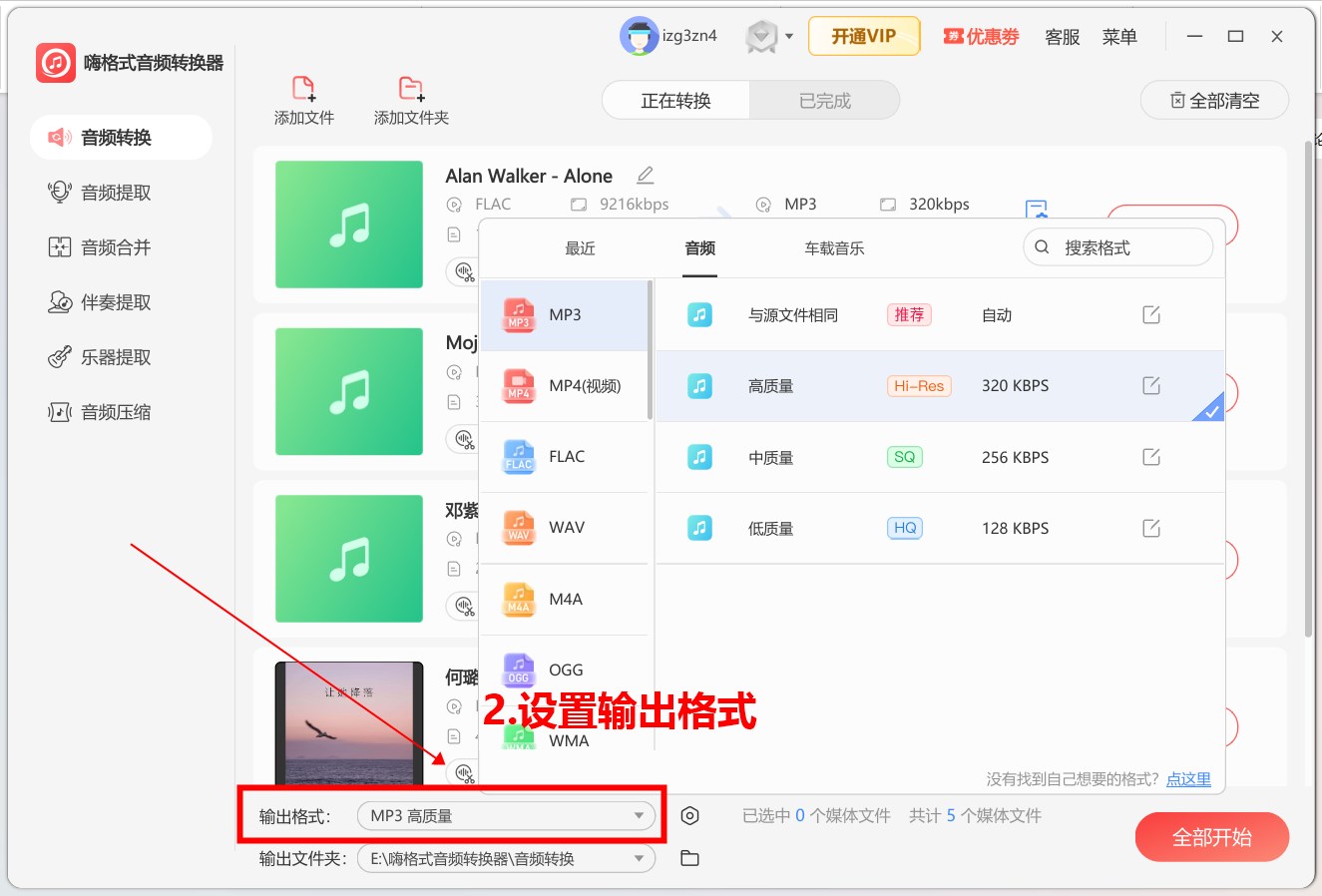Viewport: 1322px width, 896px height.
Task: Select the WAV format in list
Action: click(x=565, y=528)
